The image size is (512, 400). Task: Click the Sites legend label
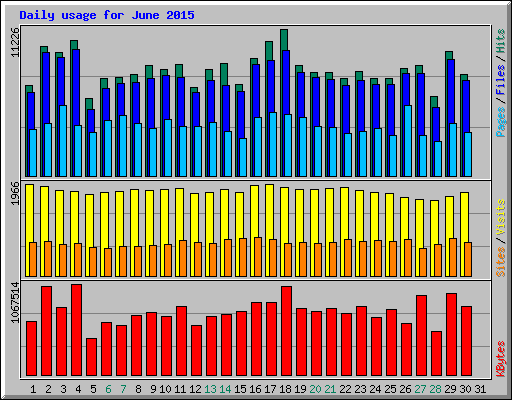(501, 262)
